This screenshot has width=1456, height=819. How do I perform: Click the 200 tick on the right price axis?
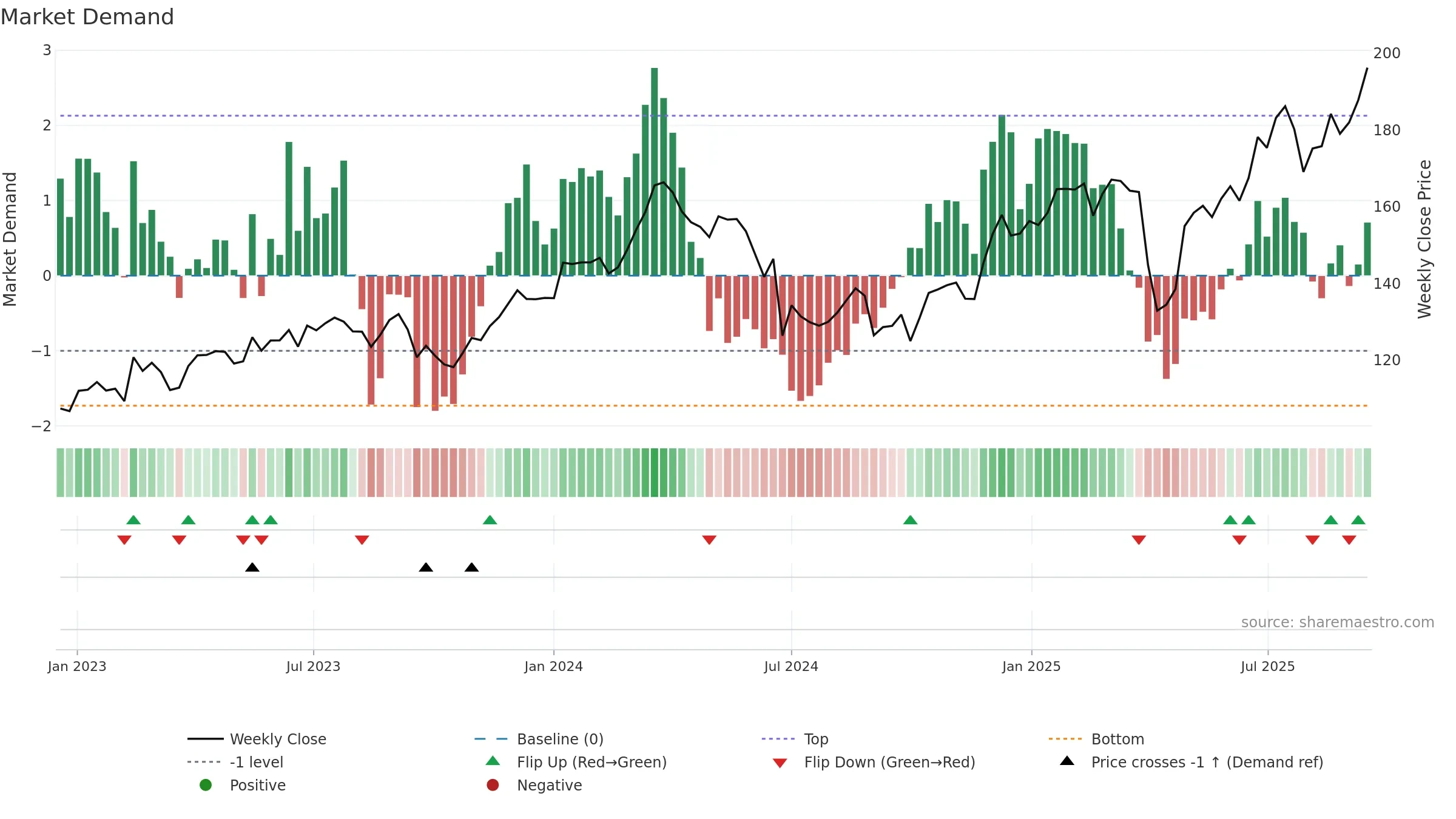1387,53
